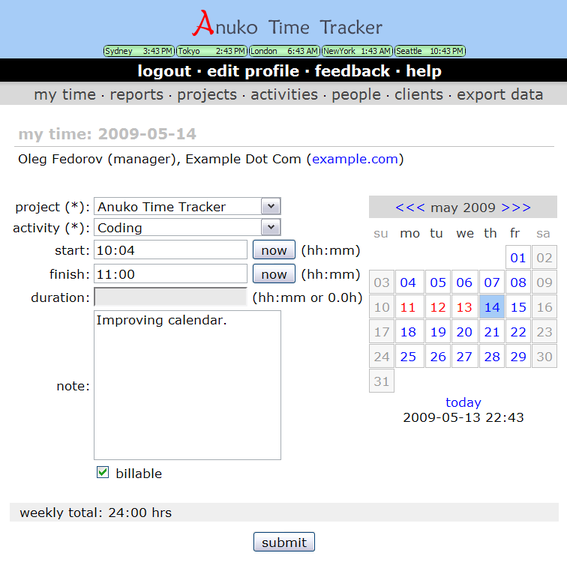
Task: Open the activities section
Action: pyautogui.click(x=284, y=95)
